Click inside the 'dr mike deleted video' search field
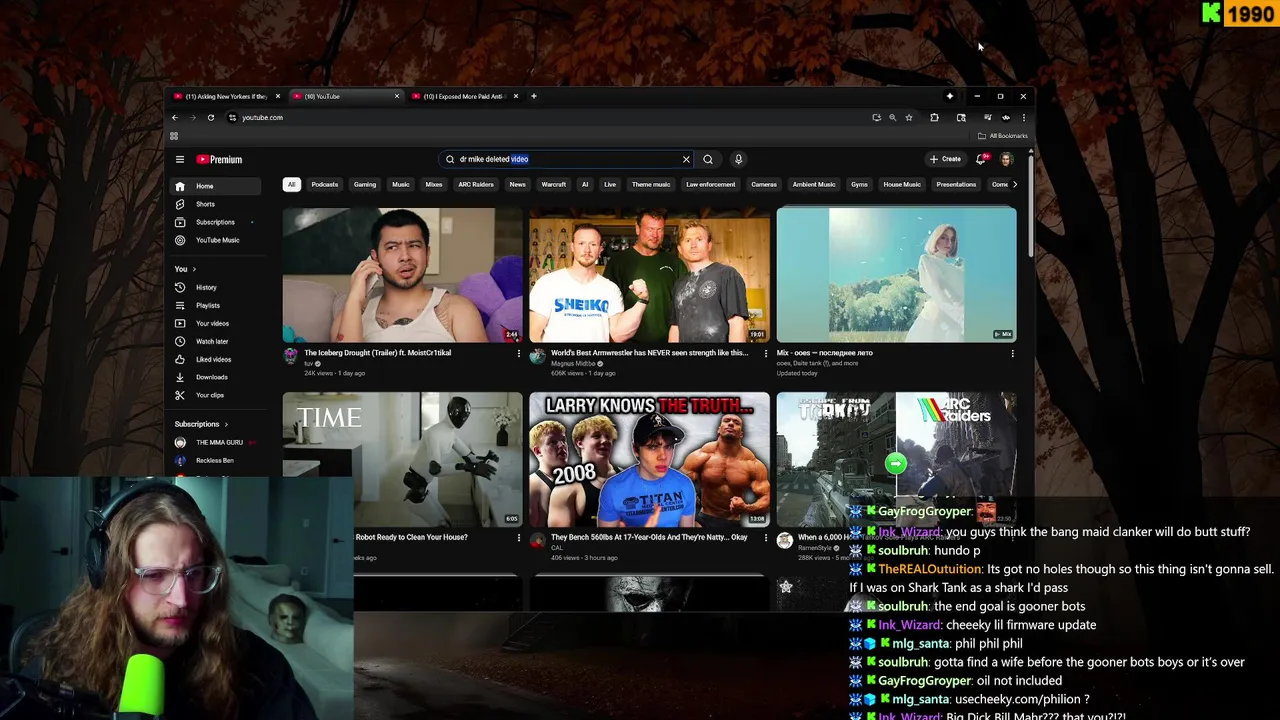The height and width of the screenshot is (720, 1280). (565, 159)
